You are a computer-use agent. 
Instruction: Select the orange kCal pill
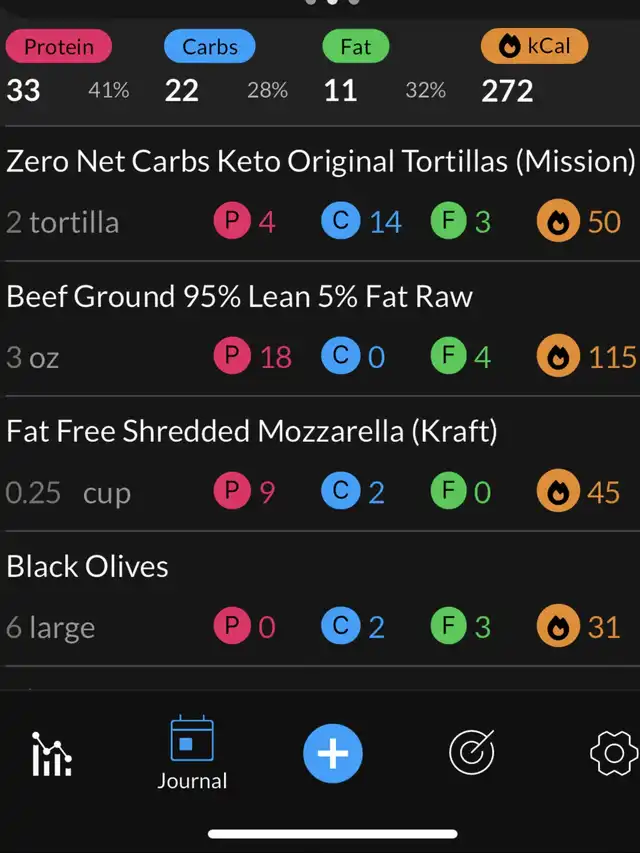pyautogui.click(x=534, y=46)
